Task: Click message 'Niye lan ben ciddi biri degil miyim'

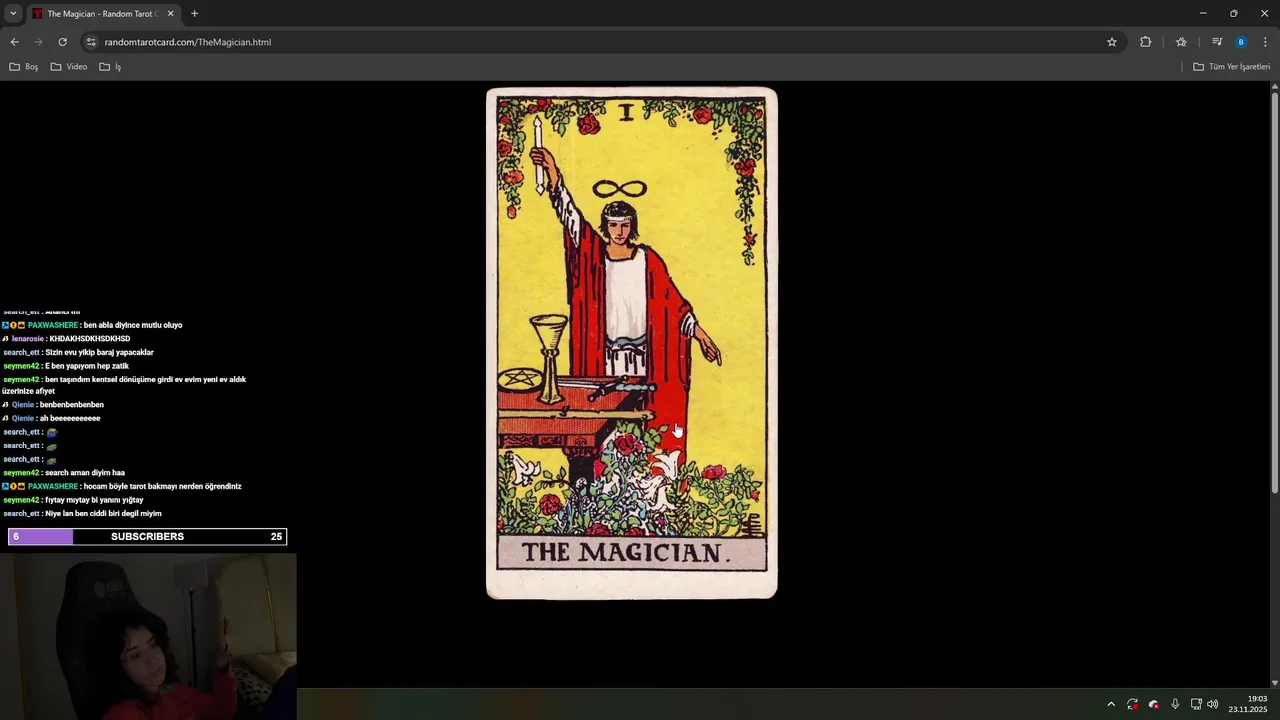Action: click(103, 514)
